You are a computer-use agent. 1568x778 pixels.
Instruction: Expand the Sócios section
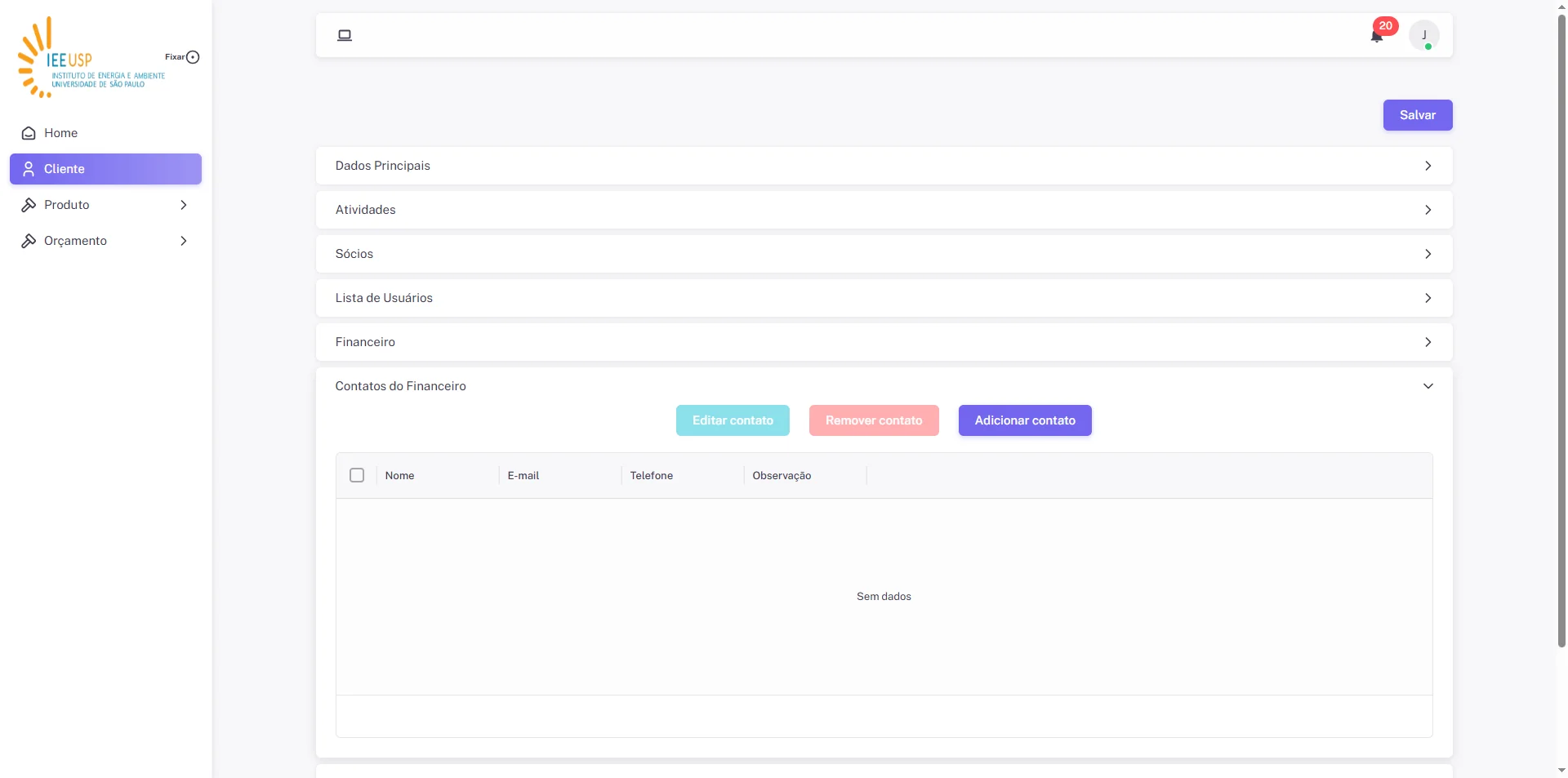(x=884, y=254)
